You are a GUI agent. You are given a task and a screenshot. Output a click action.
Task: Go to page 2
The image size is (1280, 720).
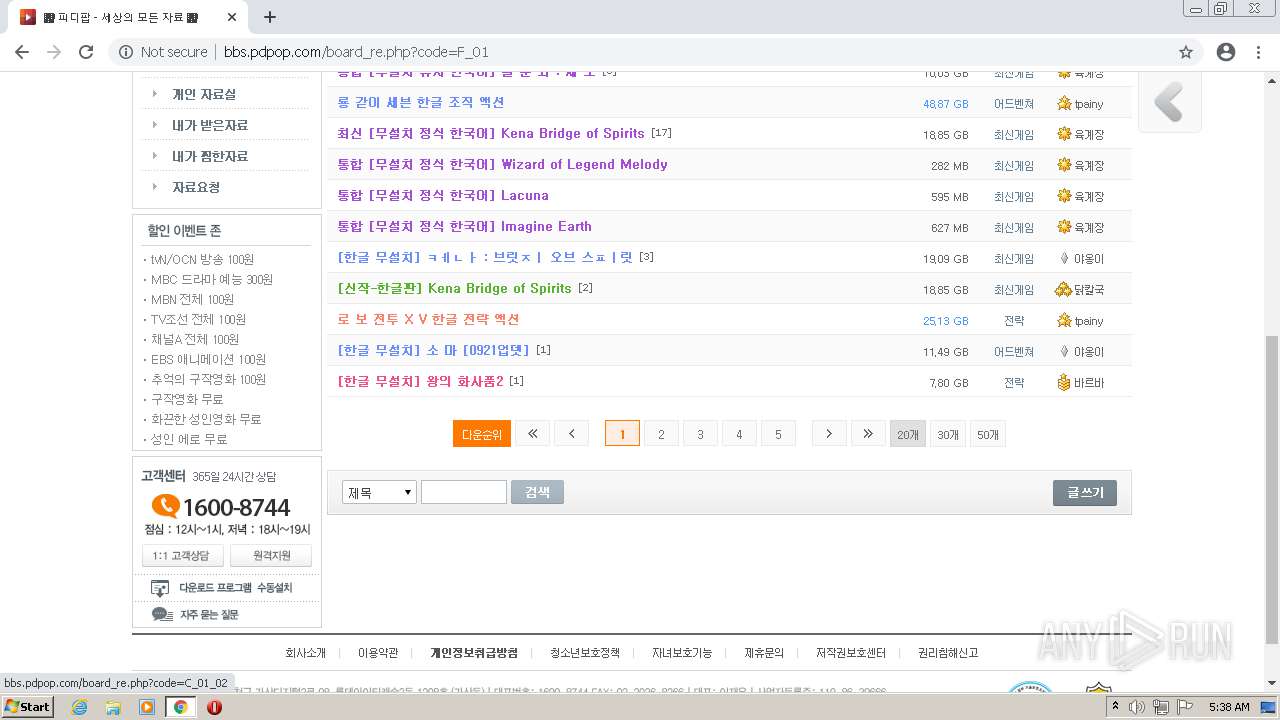point(661,433)
